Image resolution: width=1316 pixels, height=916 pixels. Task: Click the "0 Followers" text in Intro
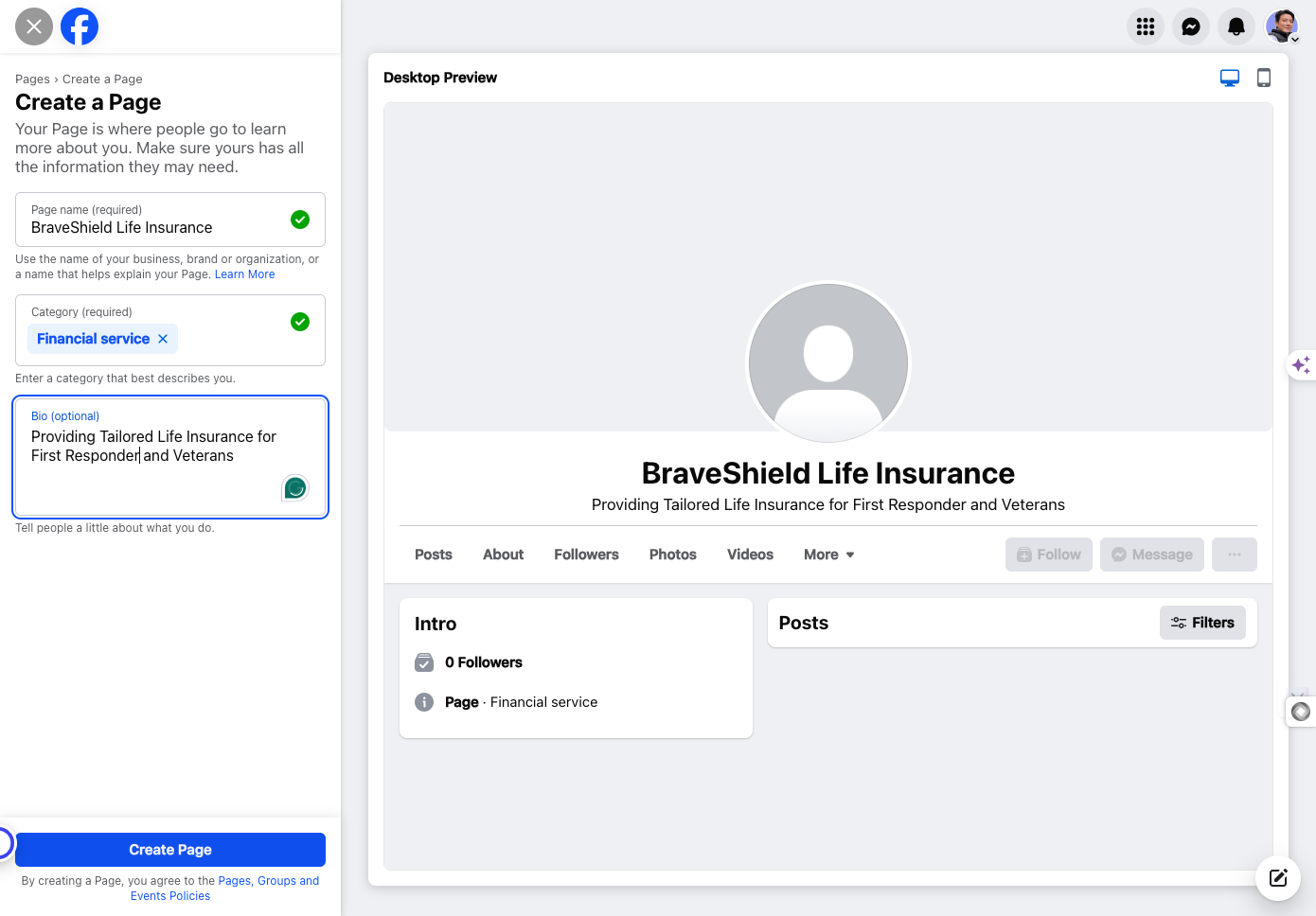pos(484,662)
